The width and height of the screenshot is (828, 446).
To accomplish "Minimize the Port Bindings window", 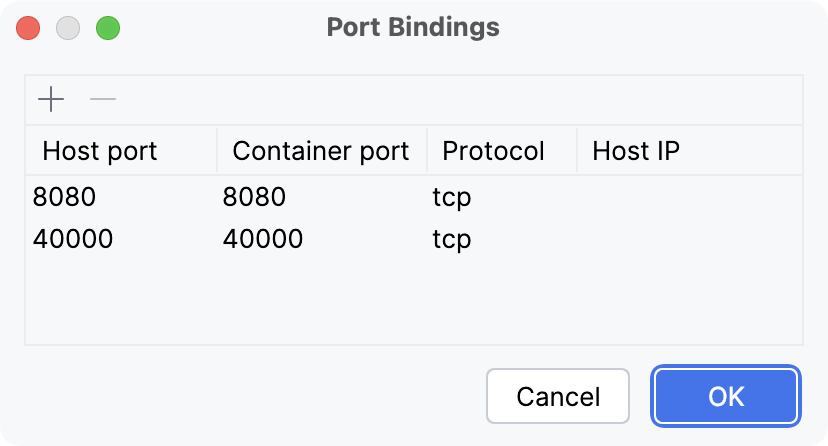I will (68, 27).
